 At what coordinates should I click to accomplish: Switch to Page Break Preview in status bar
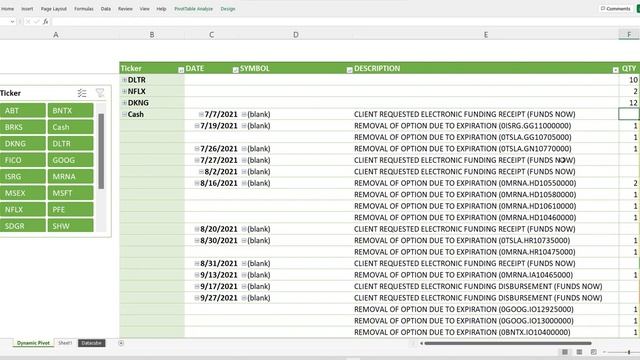click(x=593, y=352)
